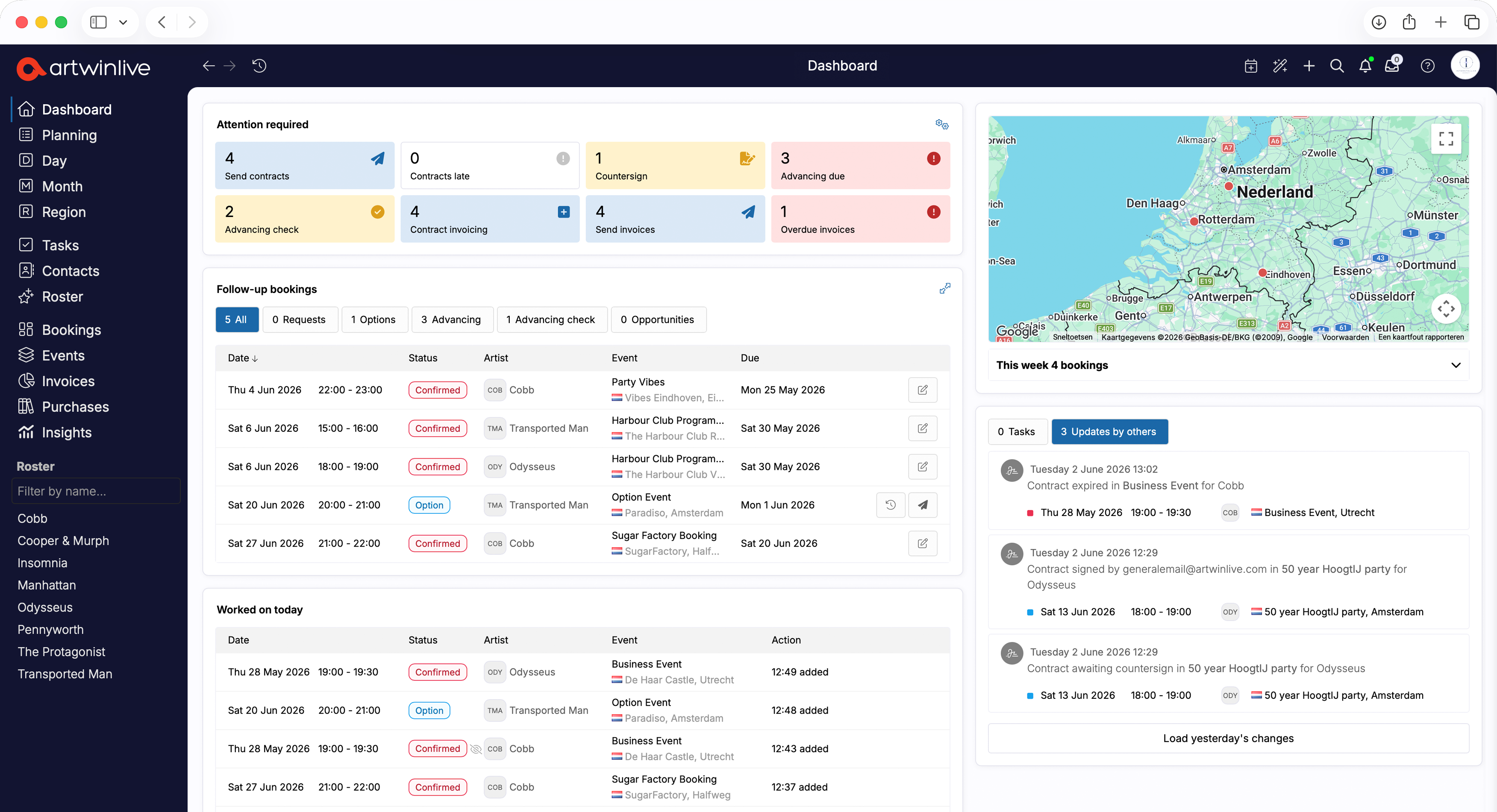
Task: Select the 3 Advancing filter tab
Action: 452,320
